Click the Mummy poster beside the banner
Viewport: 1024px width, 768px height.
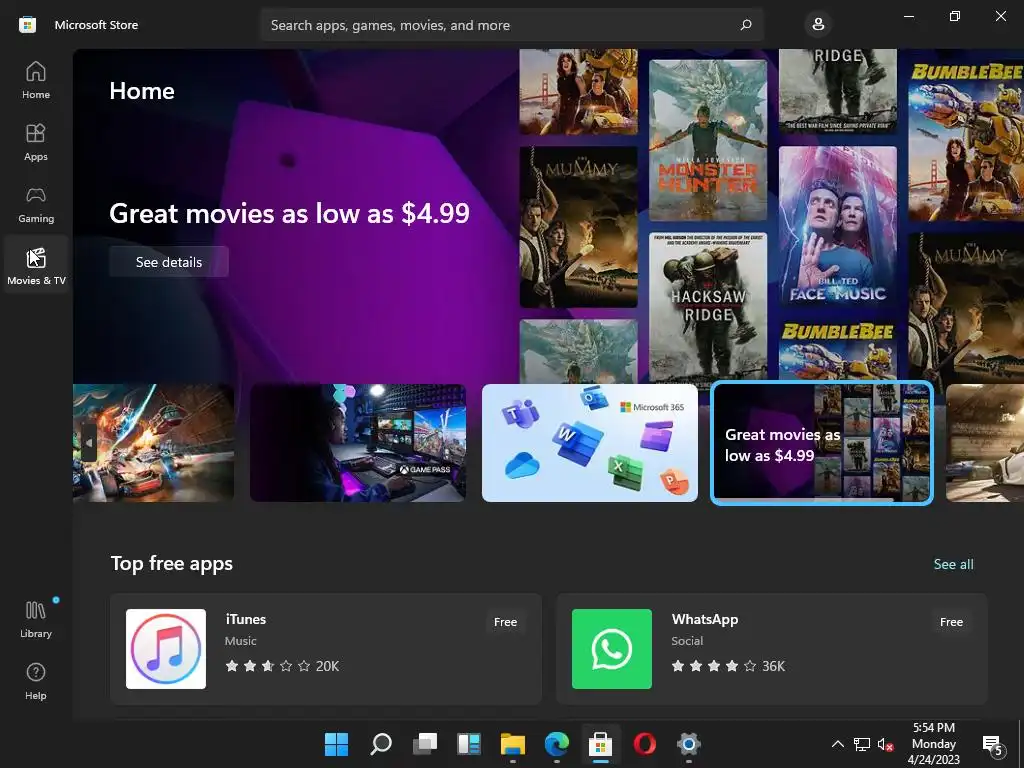pos(578,227)
